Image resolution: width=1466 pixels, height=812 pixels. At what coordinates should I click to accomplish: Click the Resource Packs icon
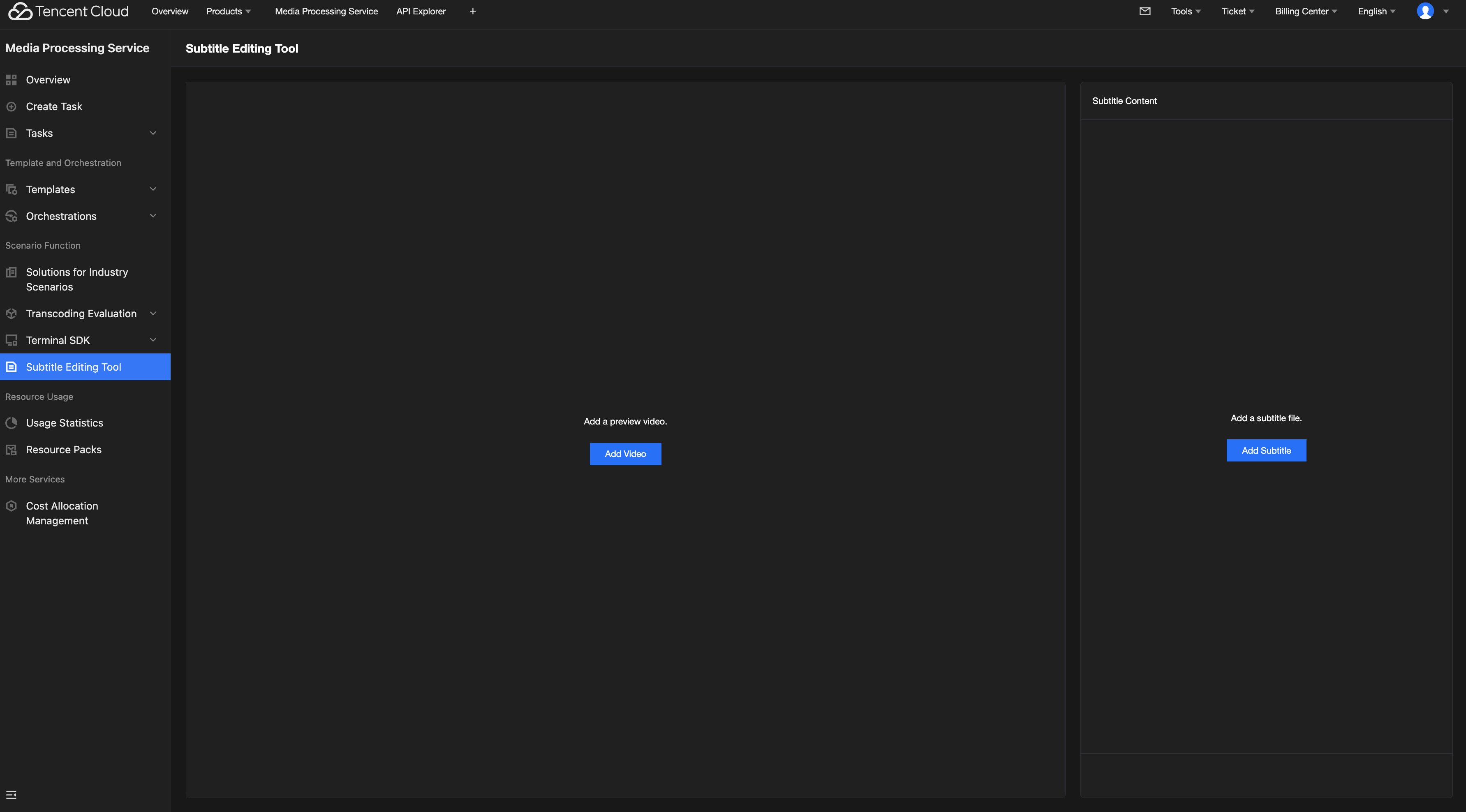(x=12, y=450)
